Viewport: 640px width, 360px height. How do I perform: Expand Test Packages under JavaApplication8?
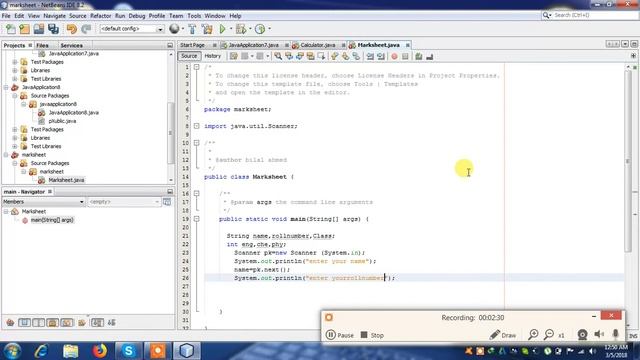click(x=15, y=129)
